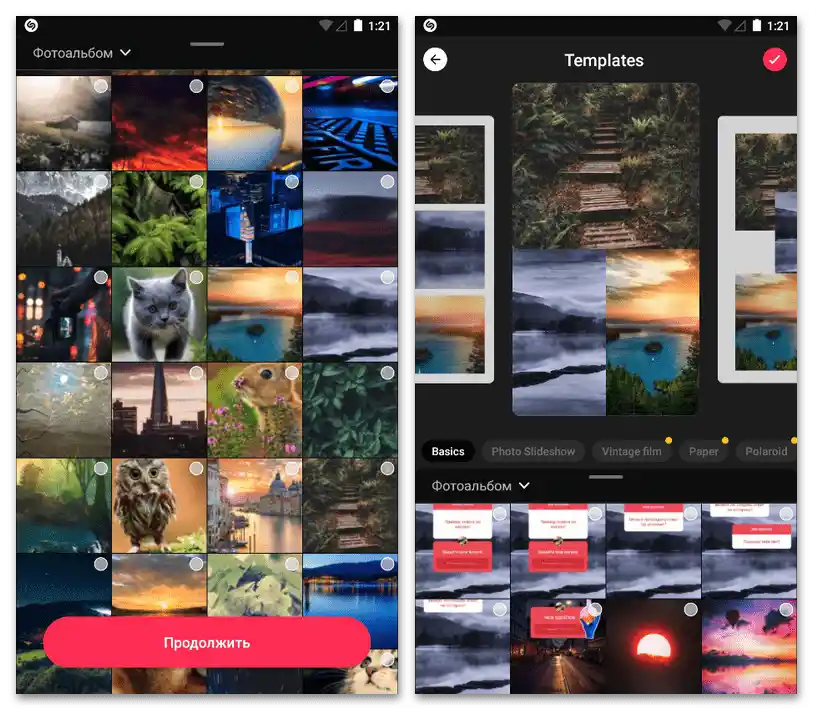
Task: Open the blue neon city thumbnail
Action: [255, 219]
